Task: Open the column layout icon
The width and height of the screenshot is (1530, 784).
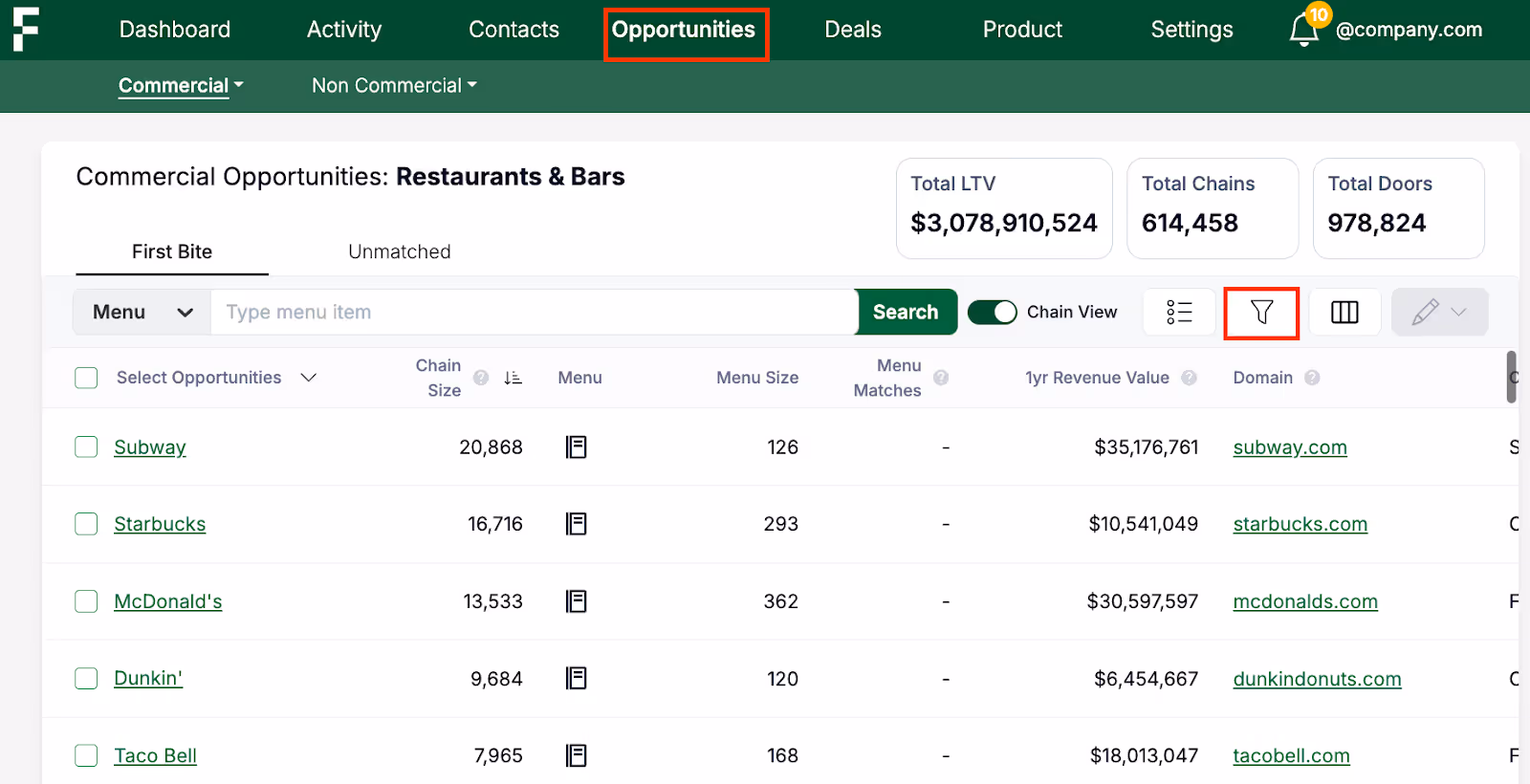Action: 1344,312
